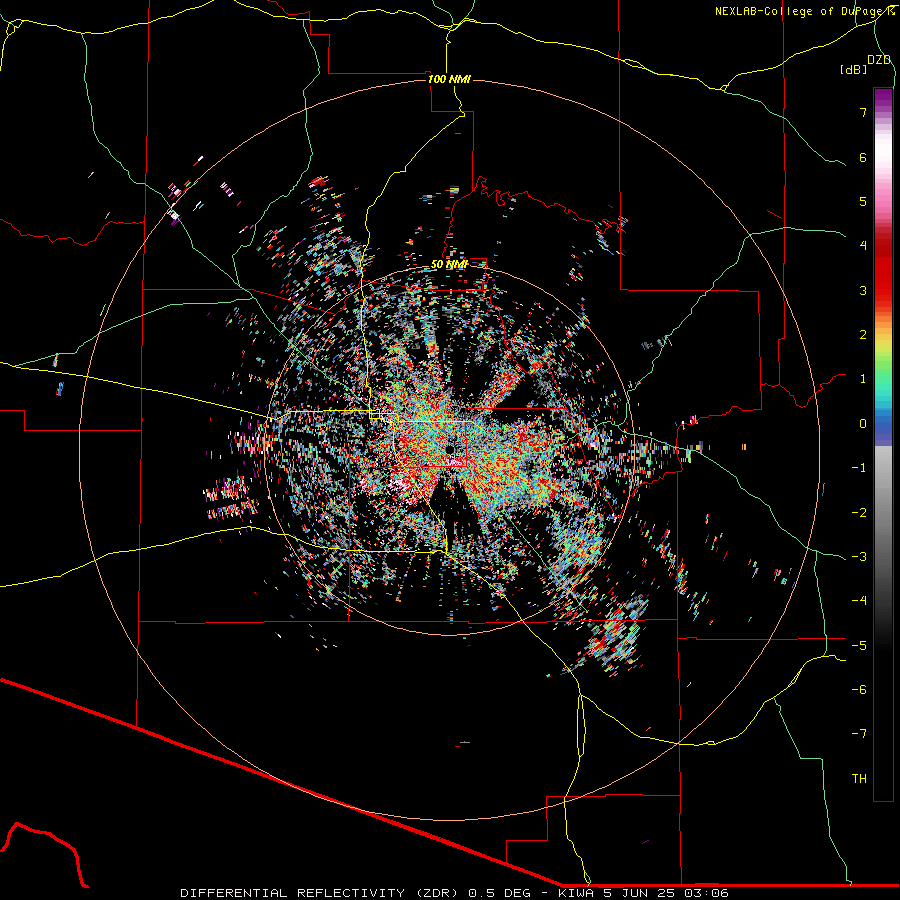Click the "0.5 DEG" elevation text in the caption

click(499, 893)
